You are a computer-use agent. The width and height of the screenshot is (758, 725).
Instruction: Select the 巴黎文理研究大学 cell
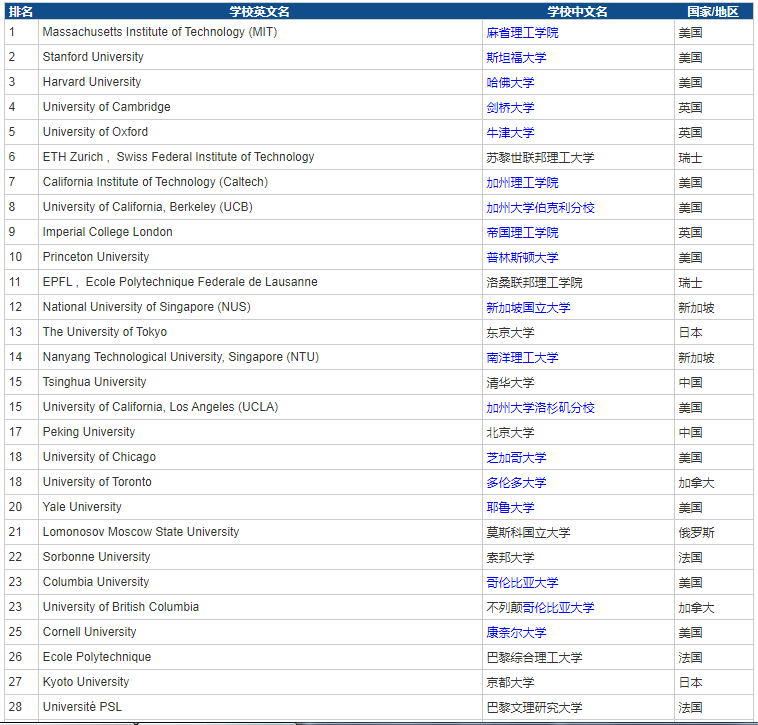578,707
